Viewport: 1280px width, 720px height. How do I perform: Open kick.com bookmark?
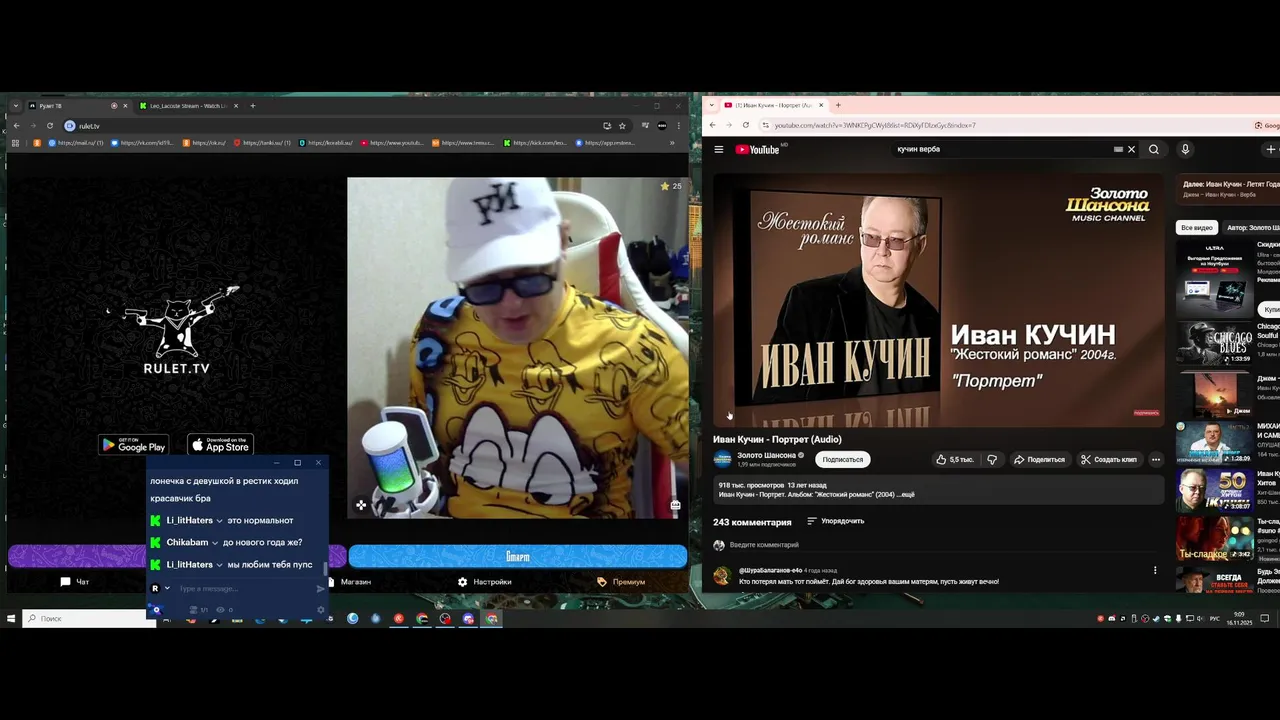point(536,143)
